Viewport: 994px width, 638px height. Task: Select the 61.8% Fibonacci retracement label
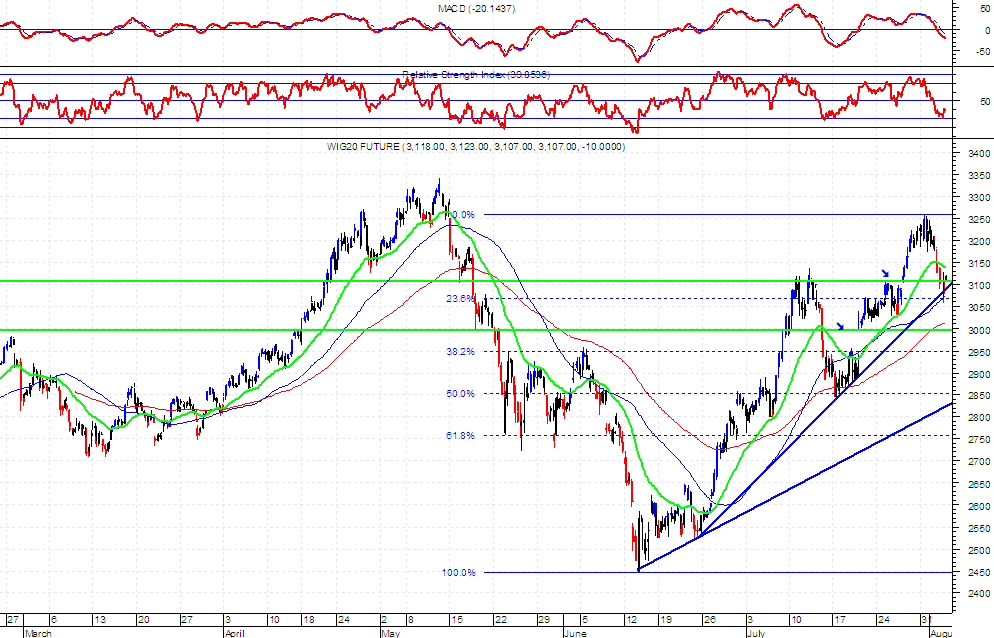460,436
